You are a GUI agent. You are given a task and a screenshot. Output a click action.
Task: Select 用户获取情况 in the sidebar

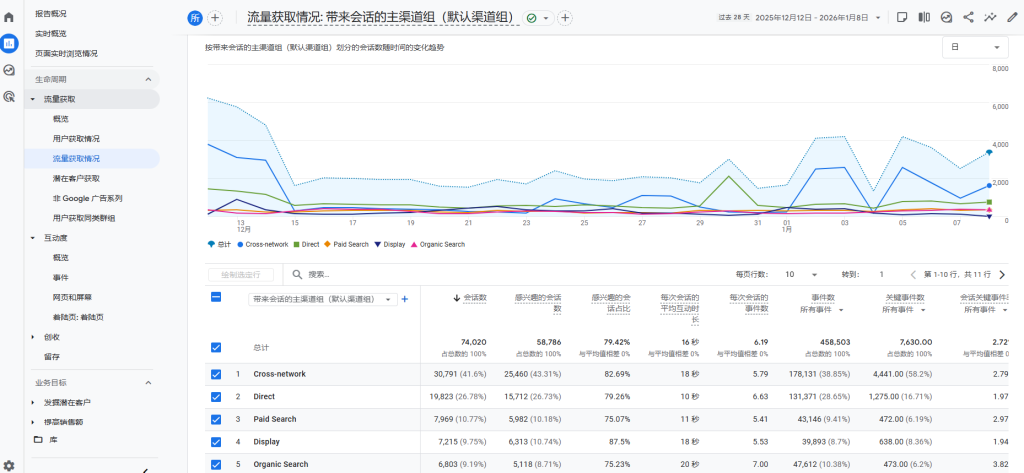(x=76, y=138)
